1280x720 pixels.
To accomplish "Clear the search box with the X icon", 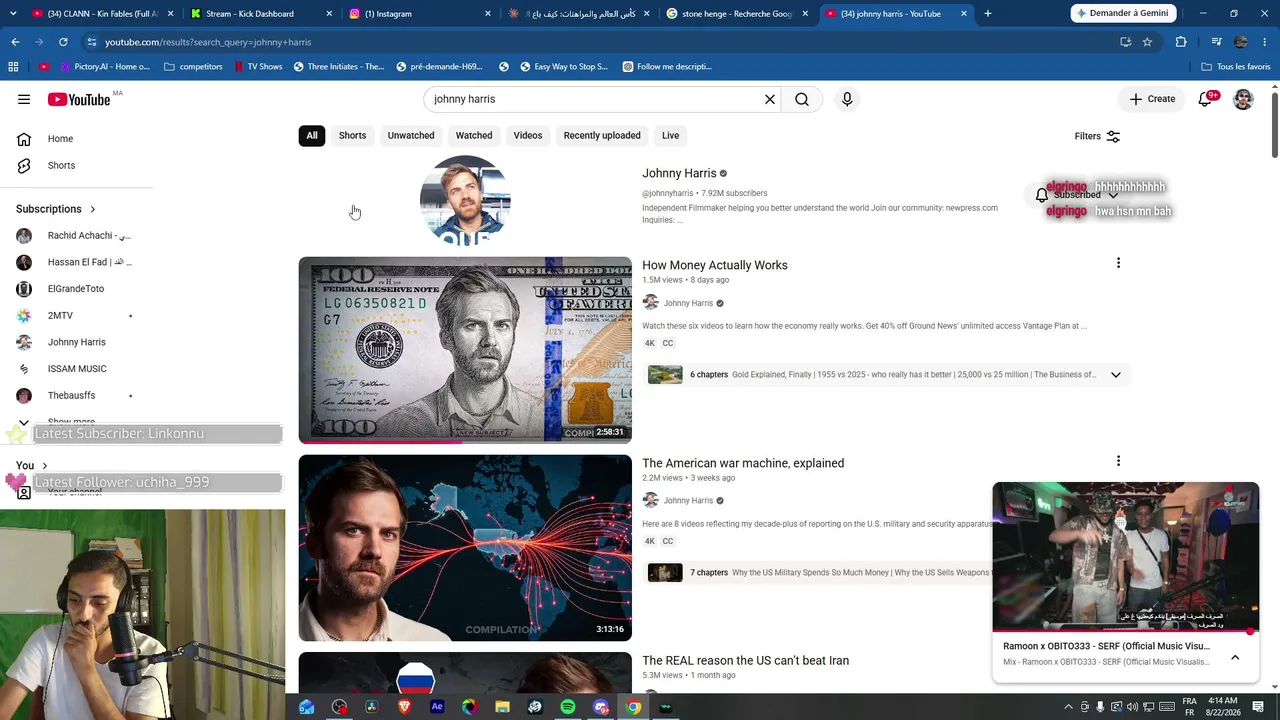I will (770, 99).
